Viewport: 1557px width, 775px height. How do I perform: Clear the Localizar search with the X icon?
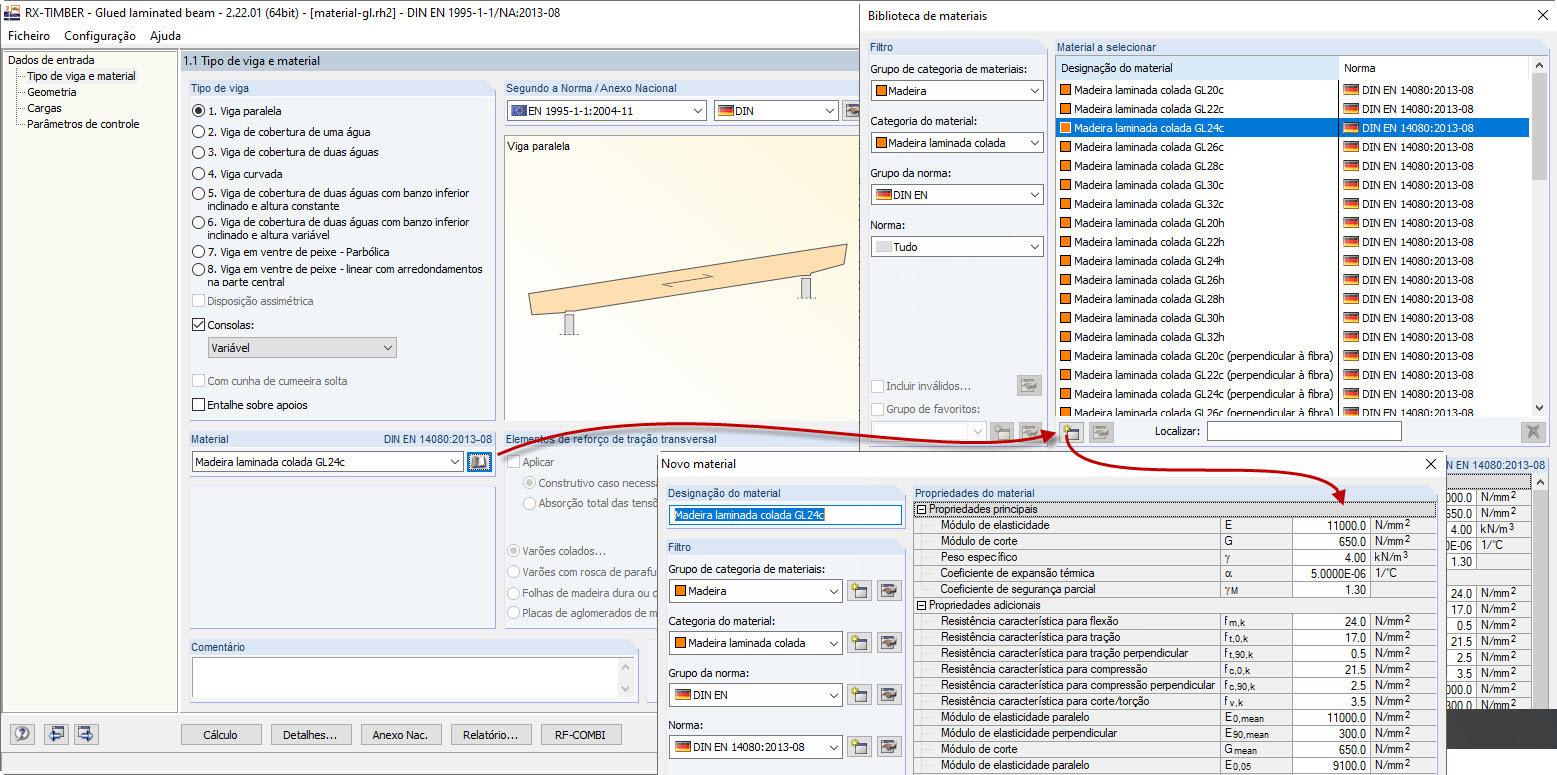coord(1532,431)
